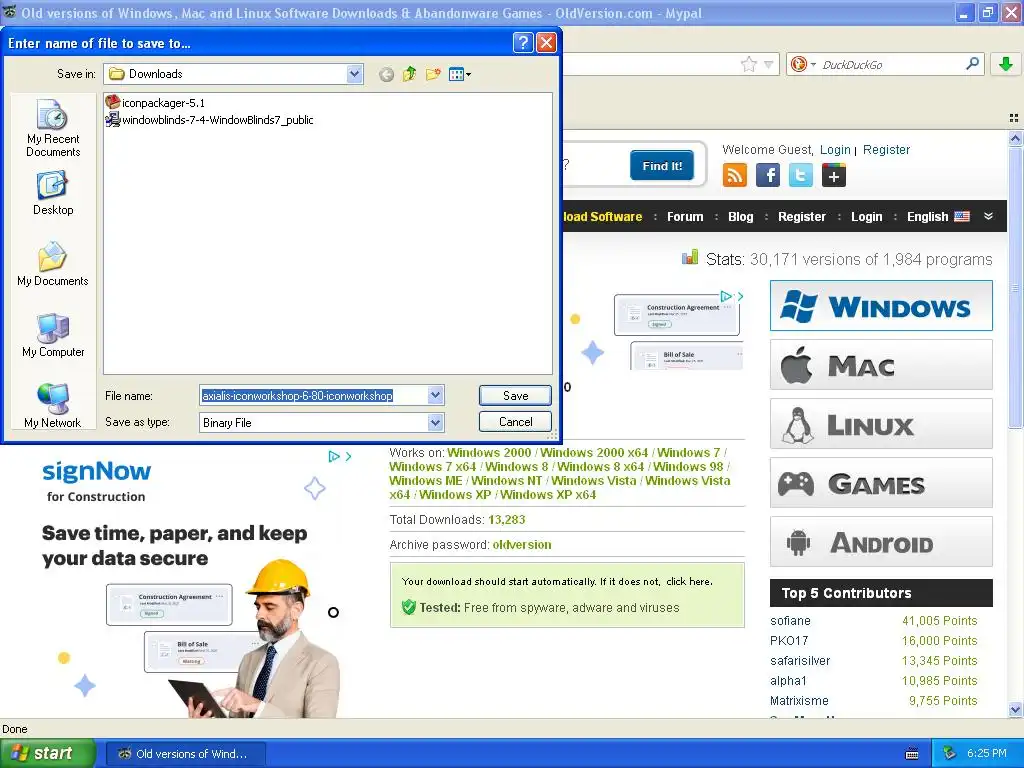The image size is (1024, 768).
Task: Follow the top Register link beside Welcome Guest
Action: (886, 150)
